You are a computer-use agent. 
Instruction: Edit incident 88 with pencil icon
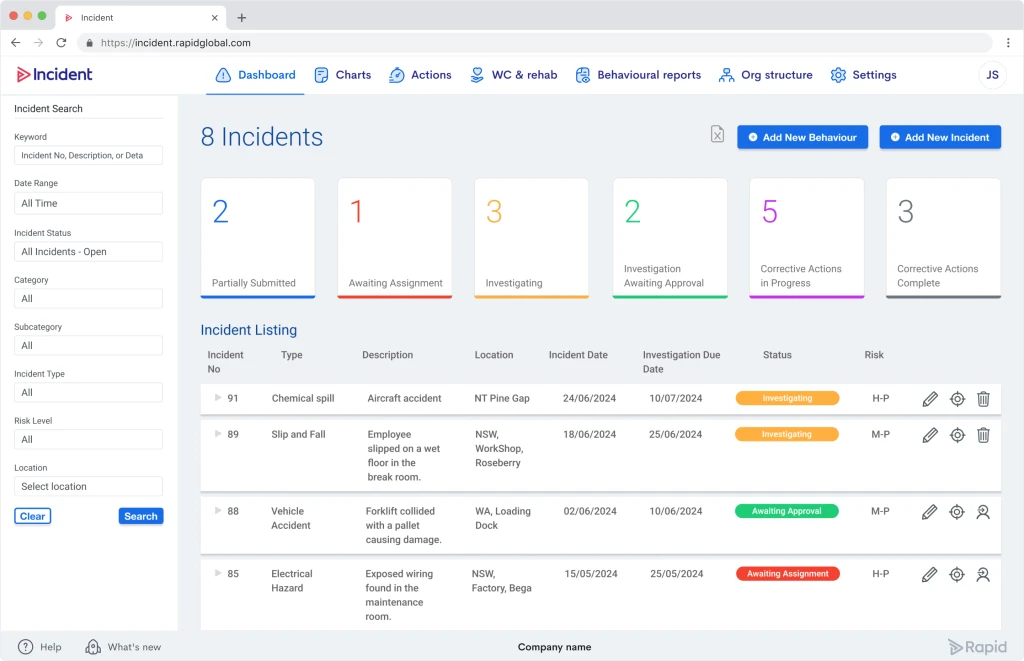tap(929, 512)
